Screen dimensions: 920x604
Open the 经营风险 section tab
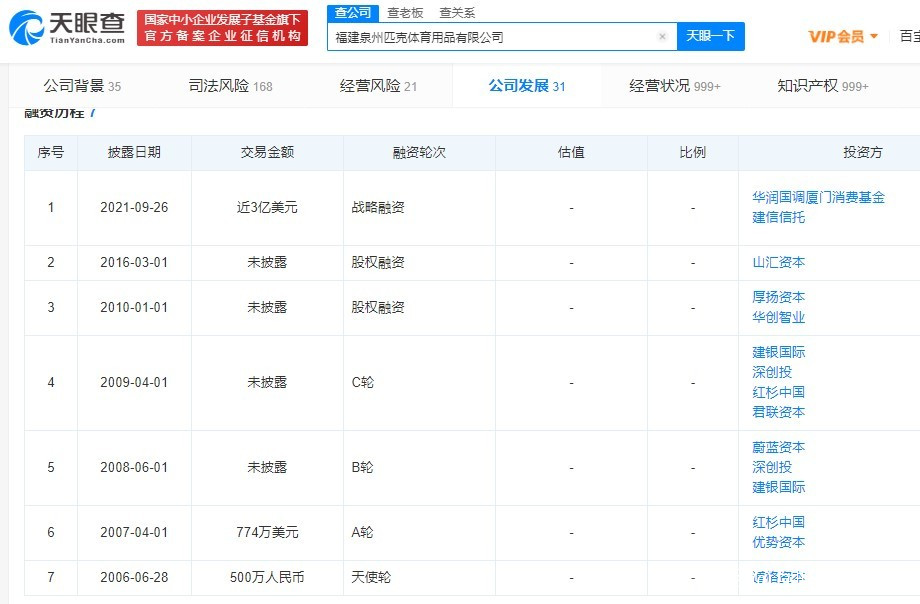click(x=378, y=86)
